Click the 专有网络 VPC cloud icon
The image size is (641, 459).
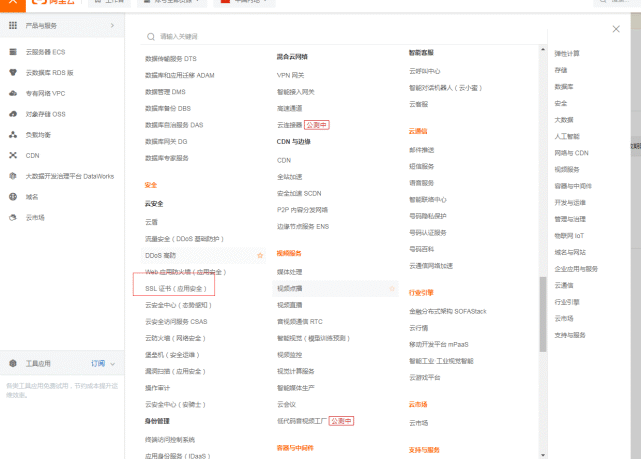click(13, 93)
